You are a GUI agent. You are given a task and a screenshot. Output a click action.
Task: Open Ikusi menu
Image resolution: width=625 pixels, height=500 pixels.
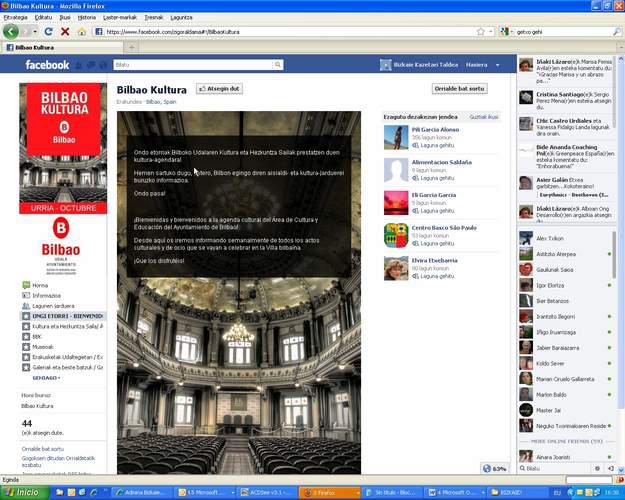(65, 18)
